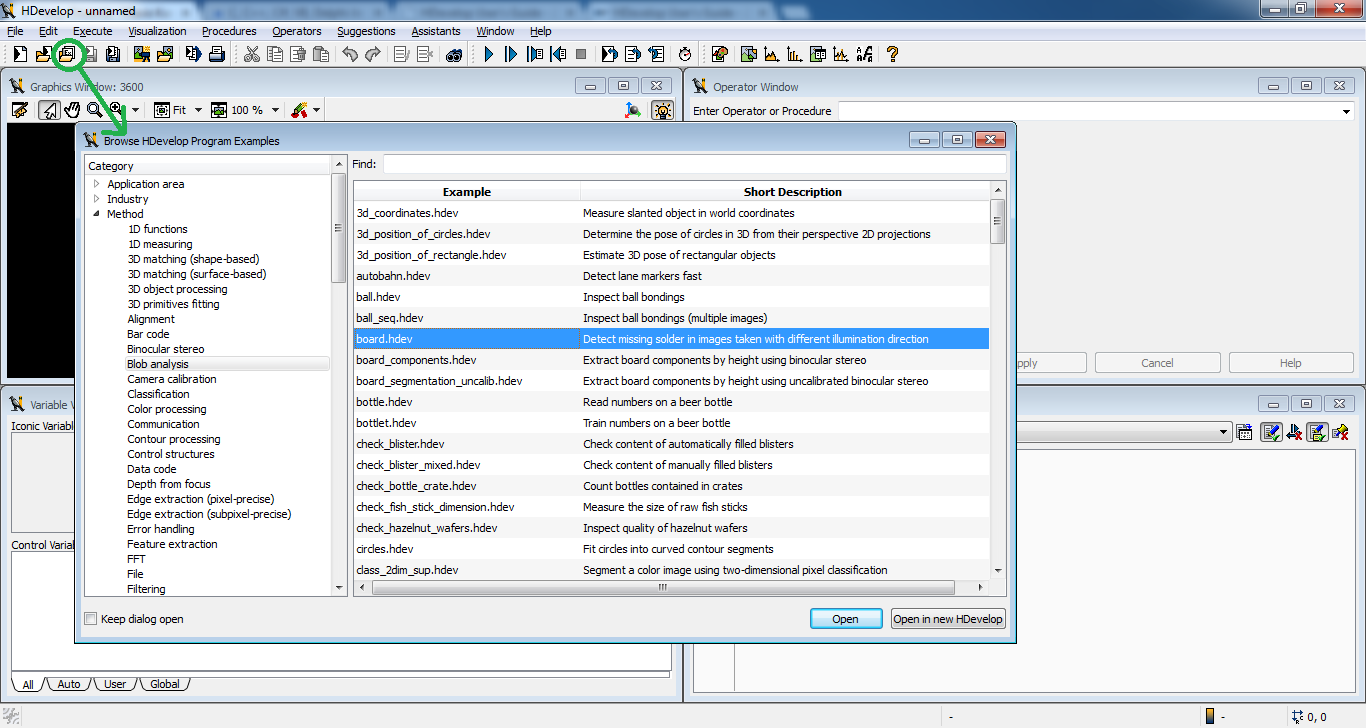Click the yellow question mark Help icon
1366x728 pixels.
click(893, 54)
